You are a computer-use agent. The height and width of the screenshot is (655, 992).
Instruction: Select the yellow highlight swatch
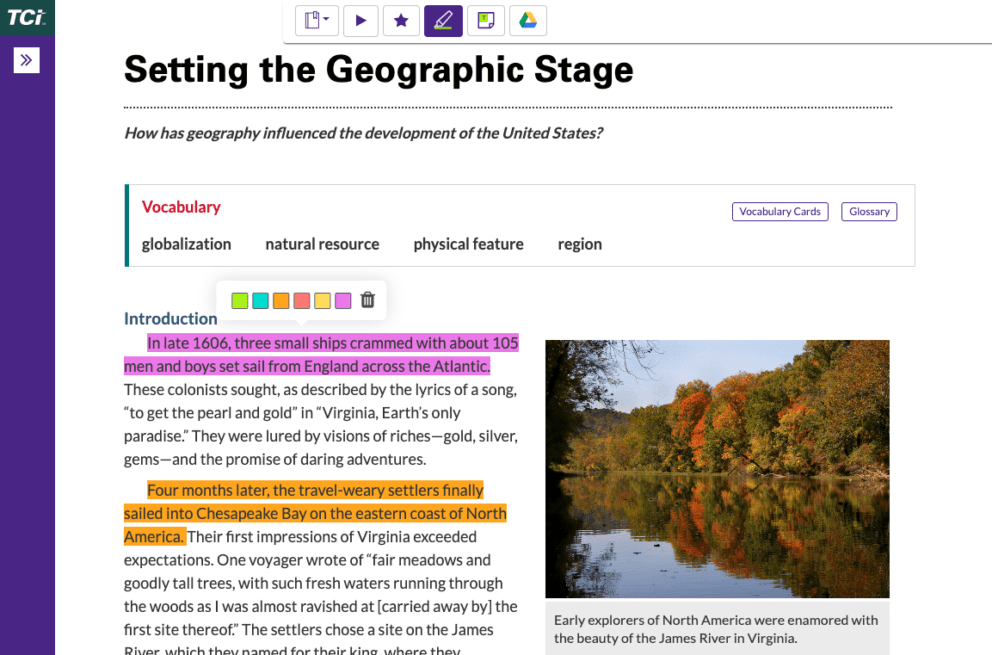click(322, 300)
